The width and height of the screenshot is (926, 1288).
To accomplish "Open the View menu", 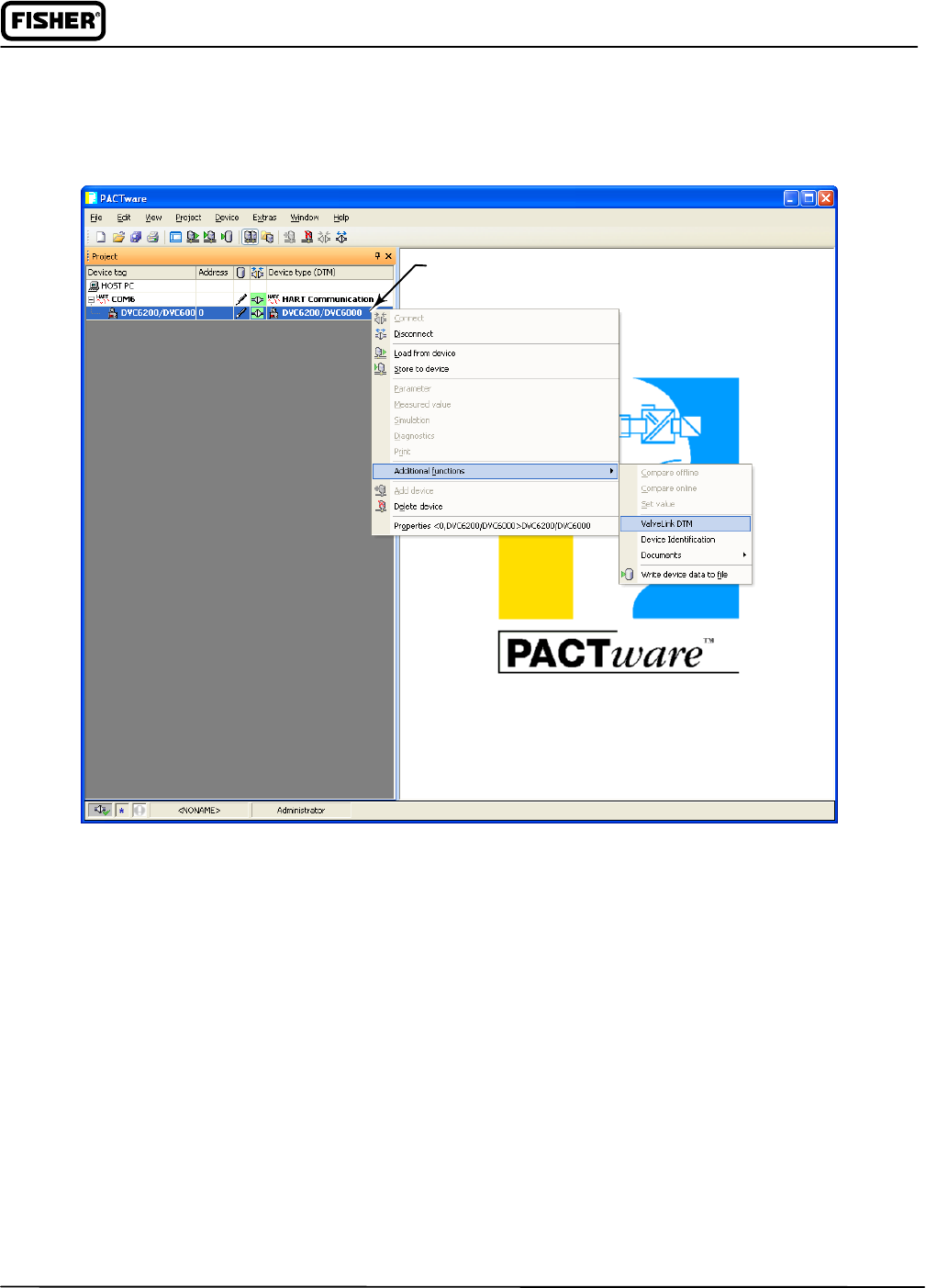I will [153, 218].
